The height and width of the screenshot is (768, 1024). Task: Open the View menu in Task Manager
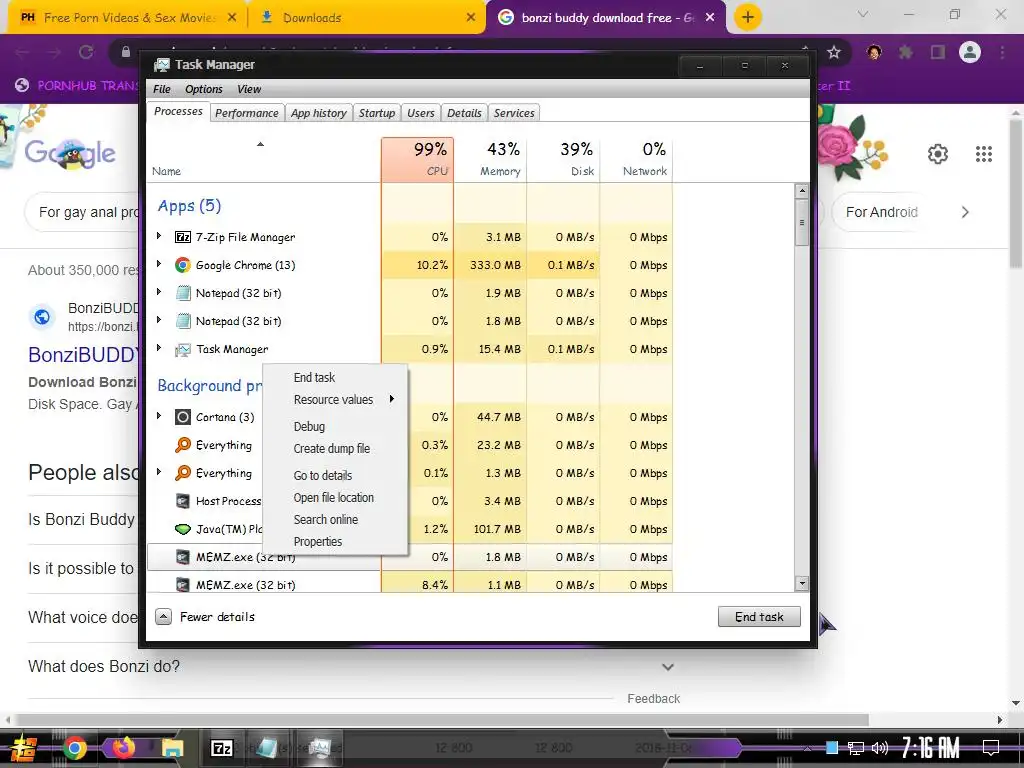[x=249, y=89]
